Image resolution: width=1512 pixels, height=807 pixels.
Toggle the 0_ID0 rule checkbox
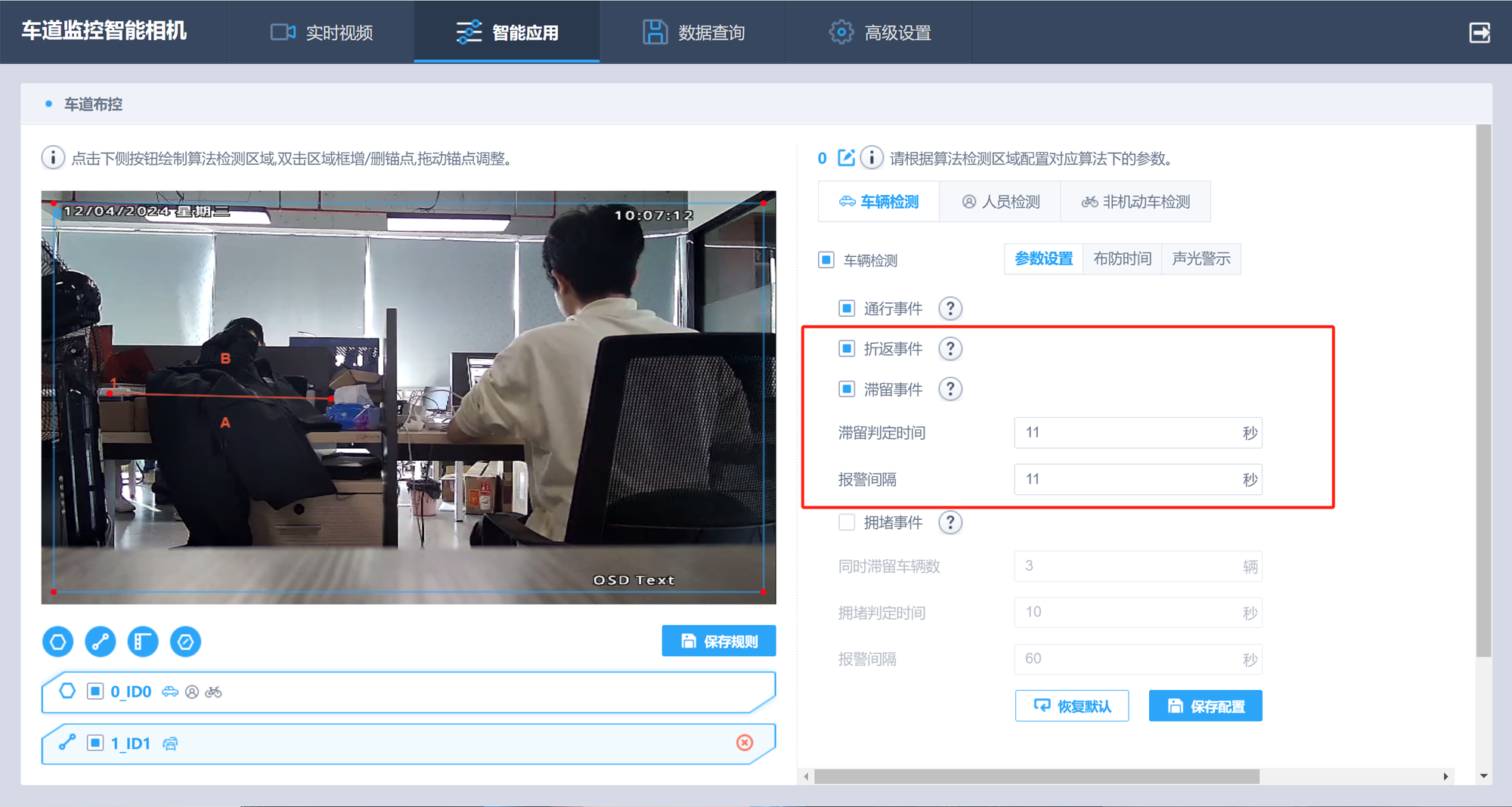pos(95,691)
